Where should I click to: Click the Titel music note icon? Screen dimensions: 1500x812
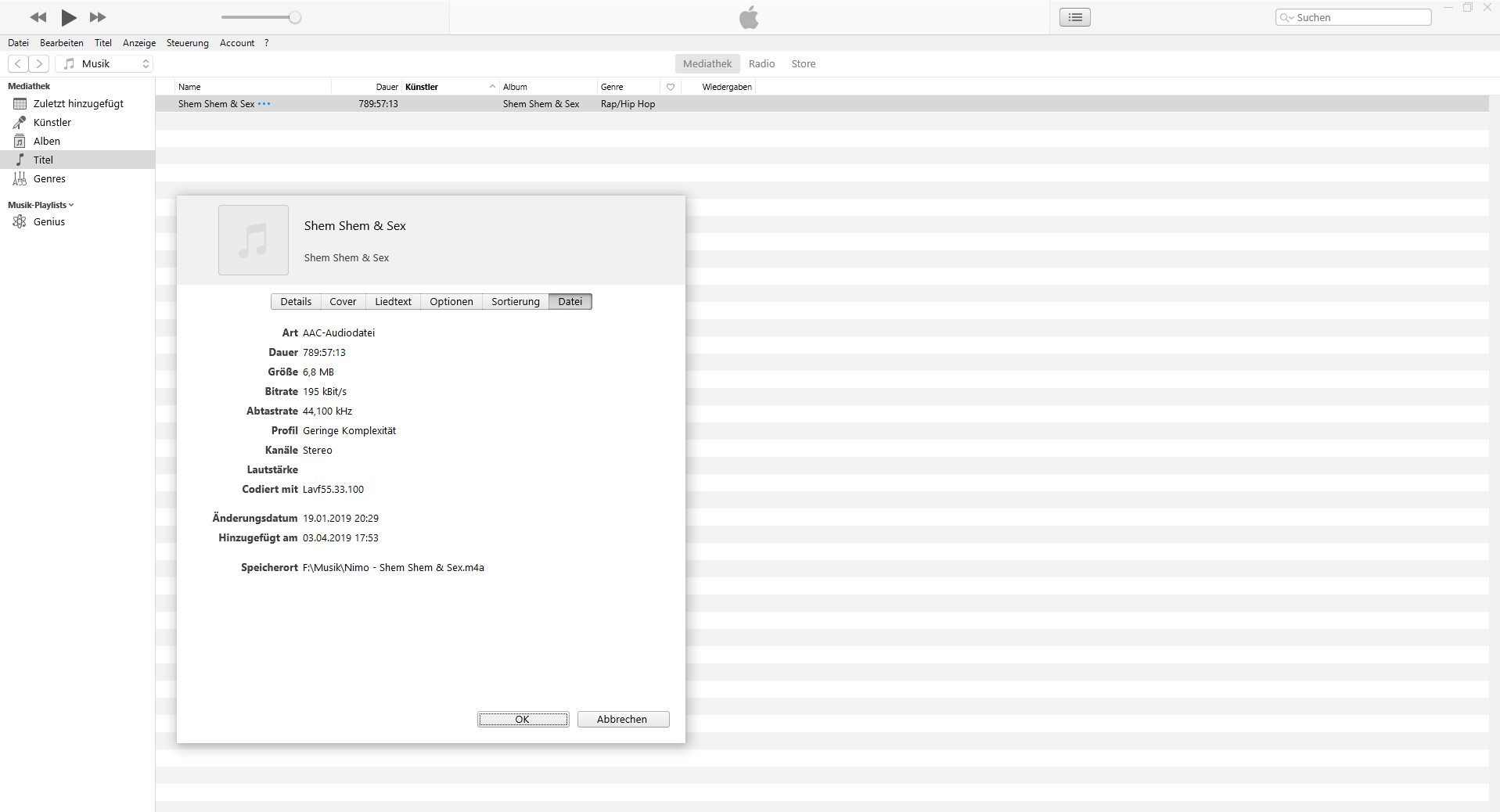point(20,160)
